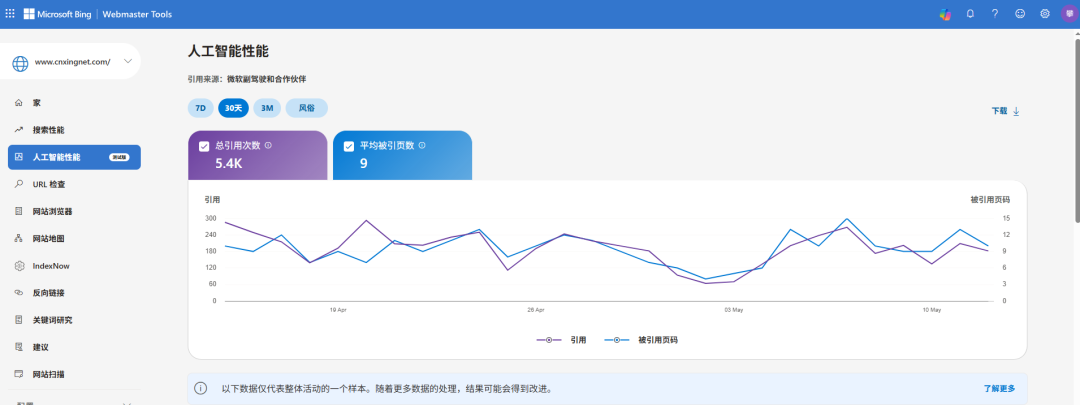
Task: Click the magnifier icon for URL 检查
Action: pyautogui.click(x=19, y=184)
